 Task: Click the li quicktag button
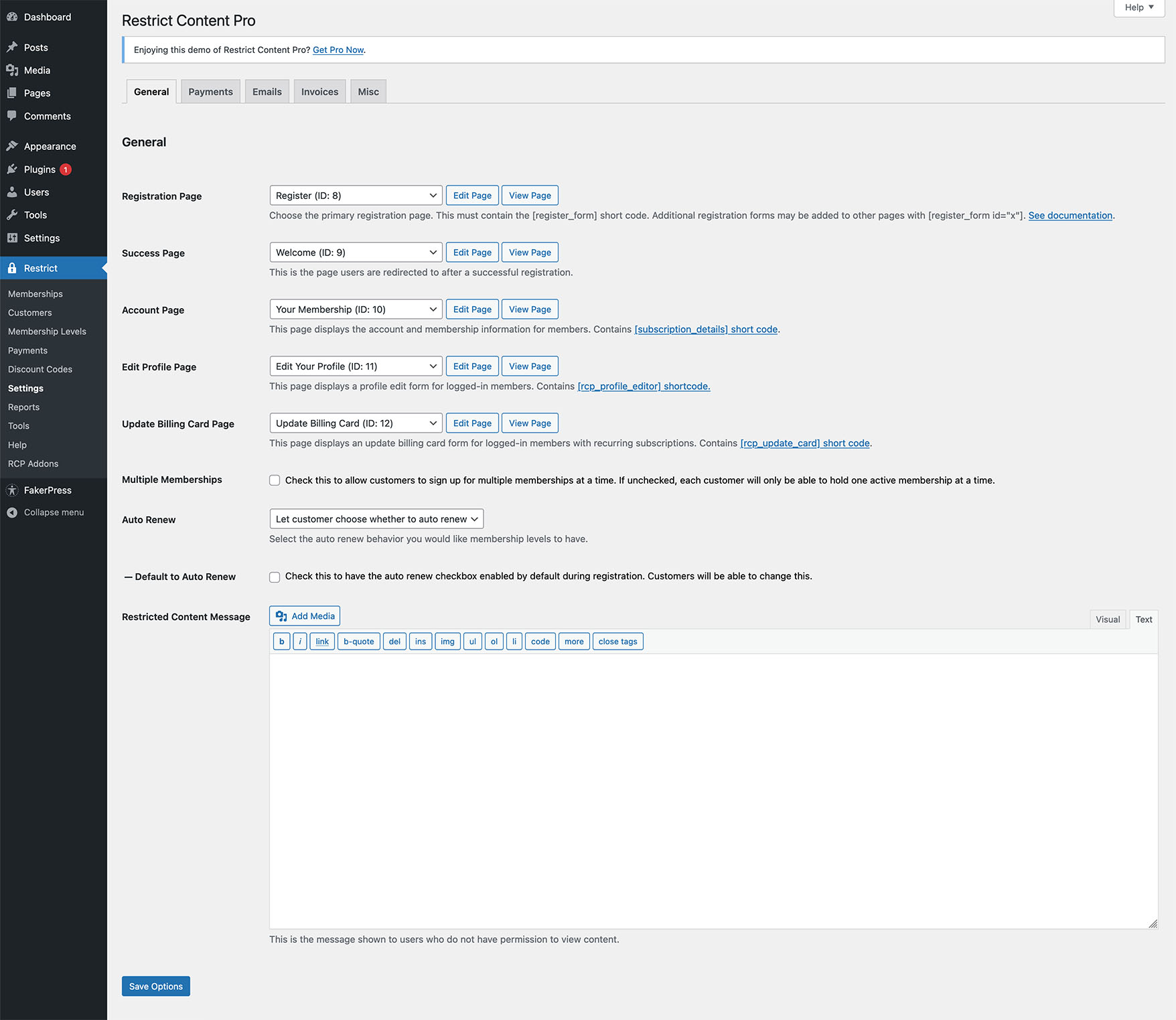click(514, 642)
